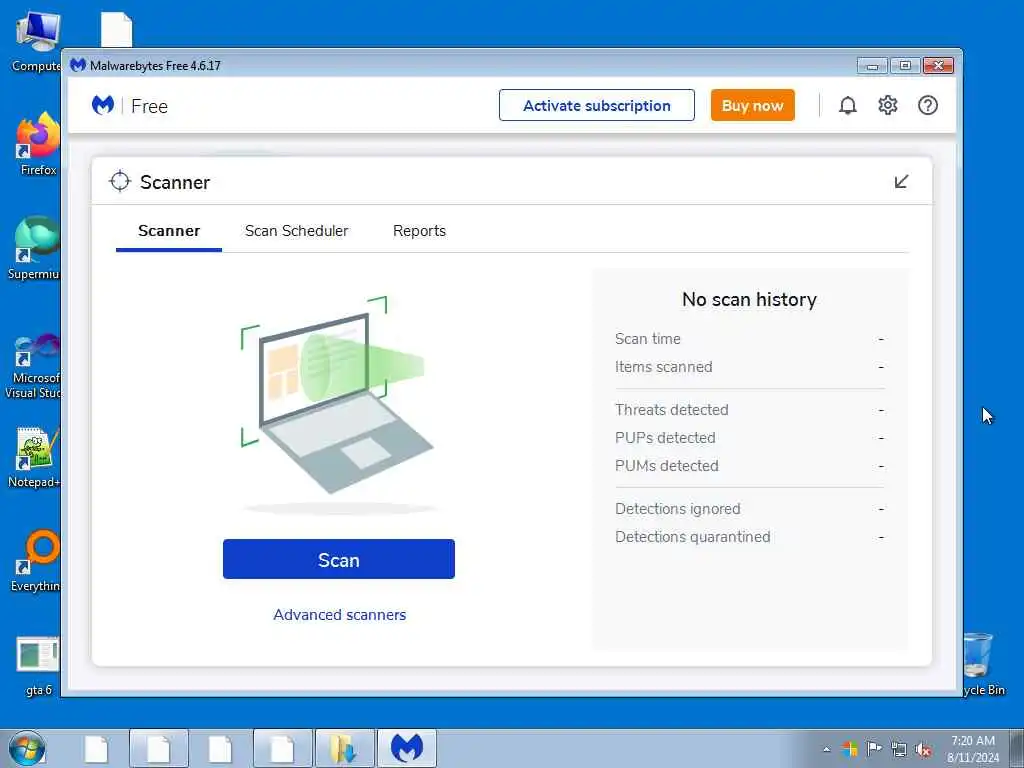Click the 'Free' edition label

point(149,106)
